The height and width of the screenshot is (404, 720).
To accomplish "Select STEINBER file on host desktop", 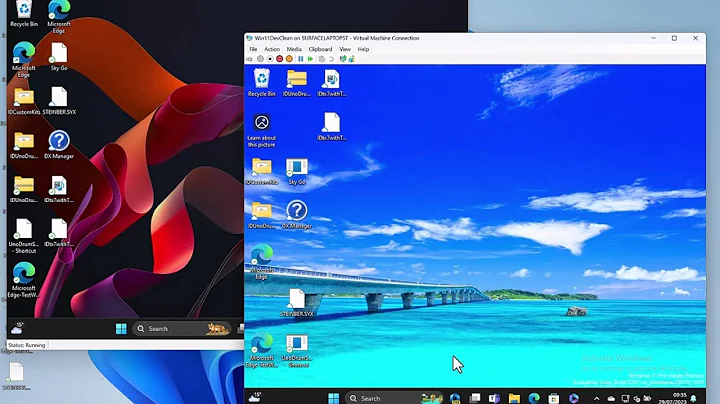I will [x=16, y=376].
